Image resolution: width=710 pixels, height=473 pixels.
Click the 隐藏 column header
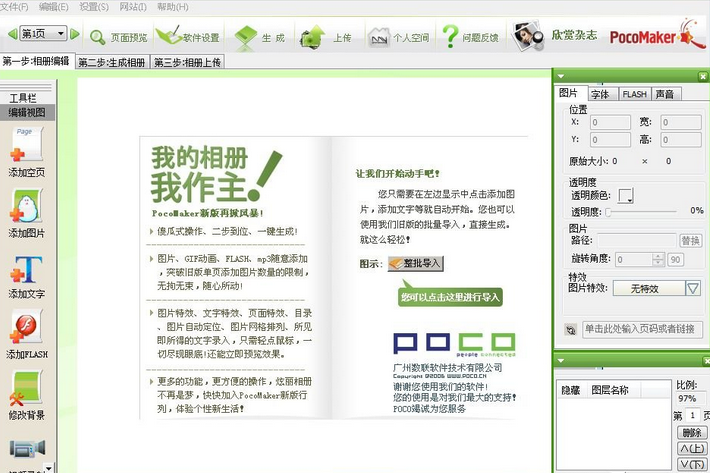click(571, 390)
